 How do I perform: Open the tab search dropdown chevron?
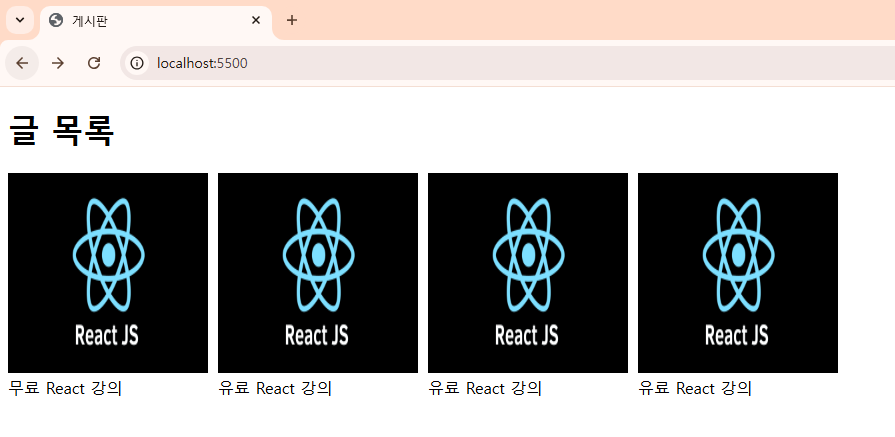(20, 20)
